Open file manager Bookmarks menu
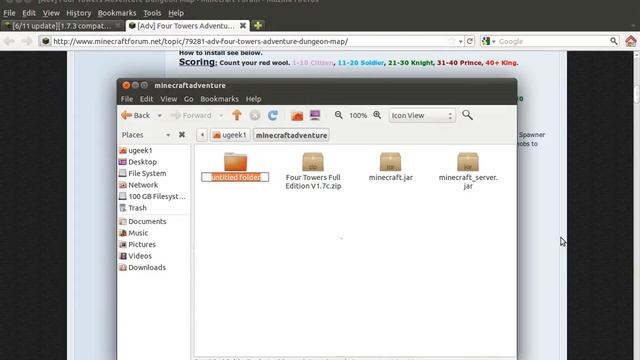 coord(219,99)
